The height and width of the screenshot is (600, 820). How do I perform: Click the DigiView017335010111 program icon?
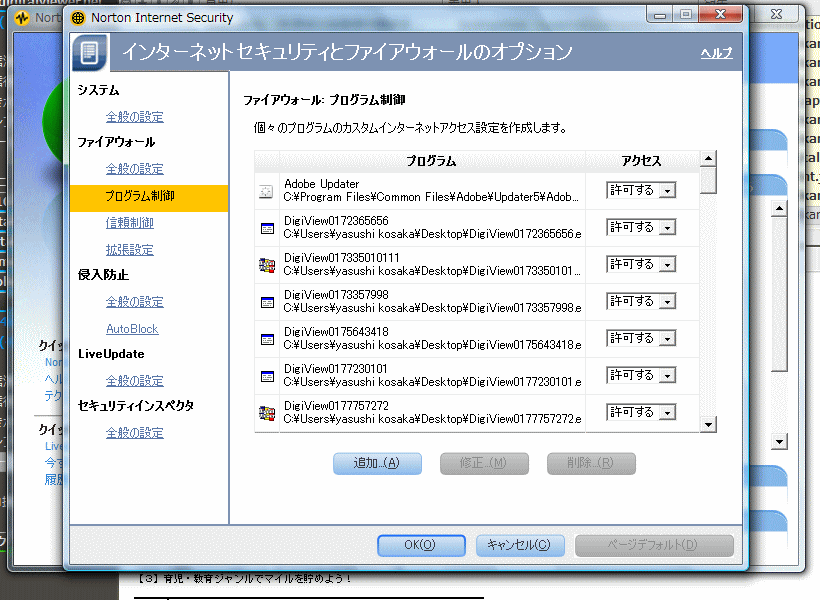point(267,265)
